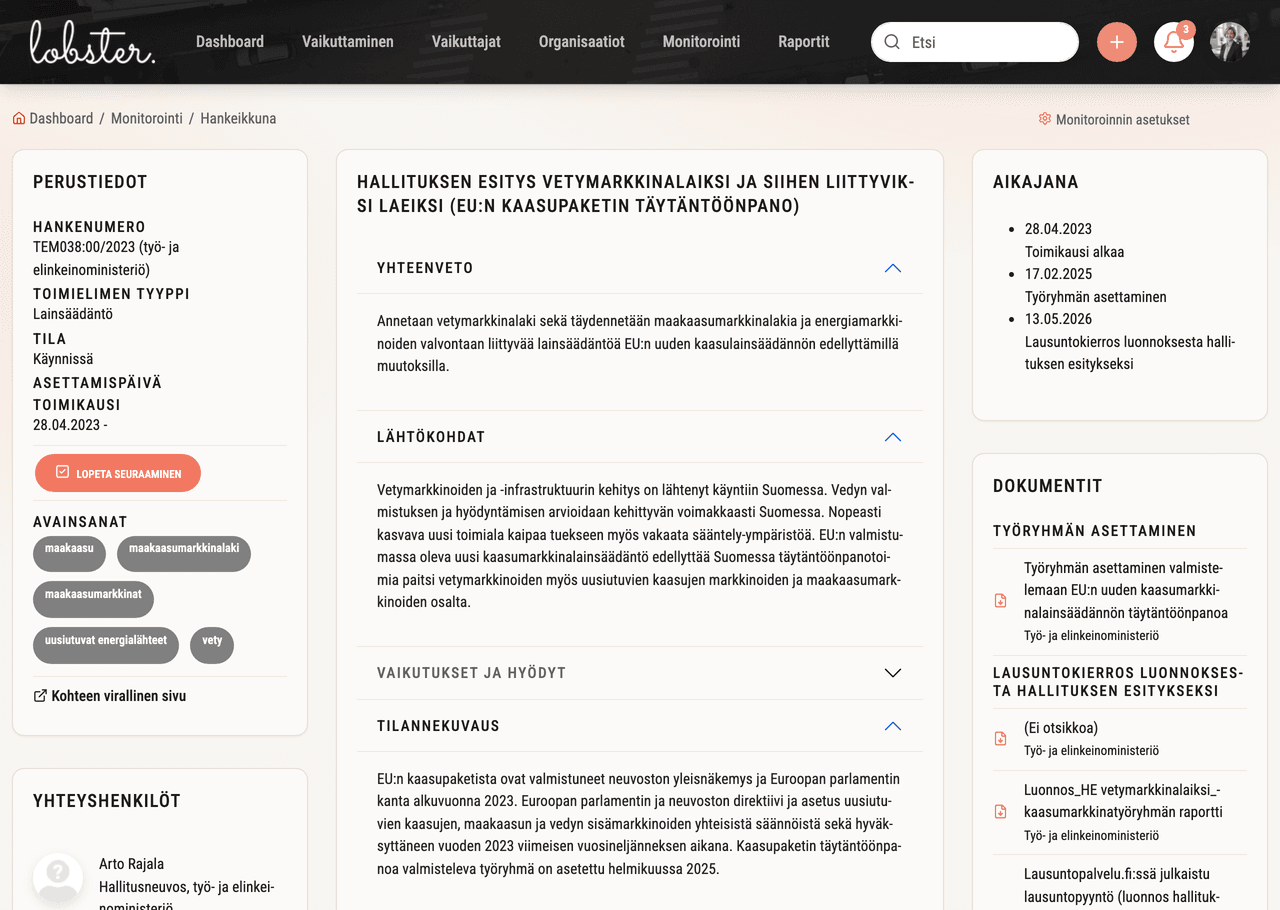Open the user profile avatar
This screenshot has width=1280, height=910.
[1230, 42]
